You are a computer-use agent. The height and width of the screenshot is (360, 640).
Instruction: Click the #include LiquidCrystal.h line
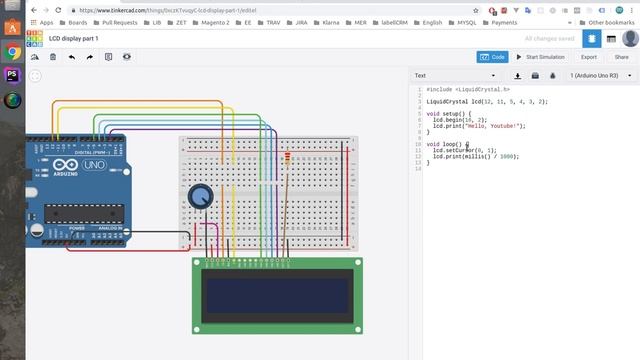pyautogui.click(x=468, y=89)
